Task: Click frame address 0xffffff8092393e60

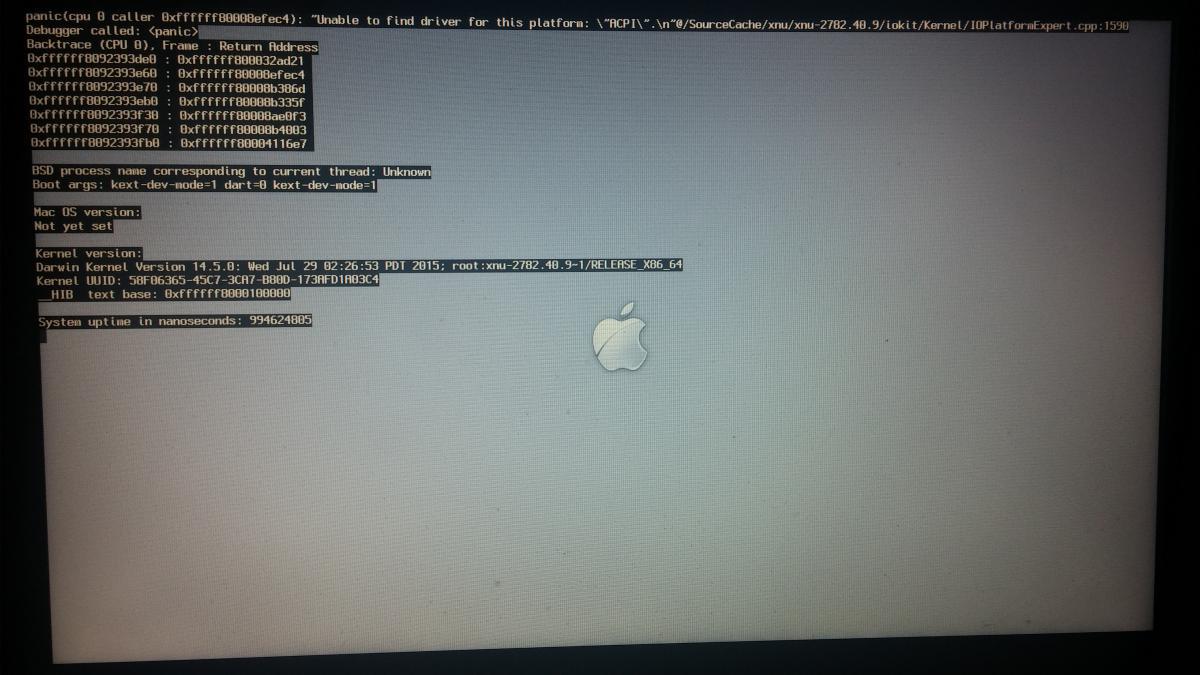Action: point(93,74)
